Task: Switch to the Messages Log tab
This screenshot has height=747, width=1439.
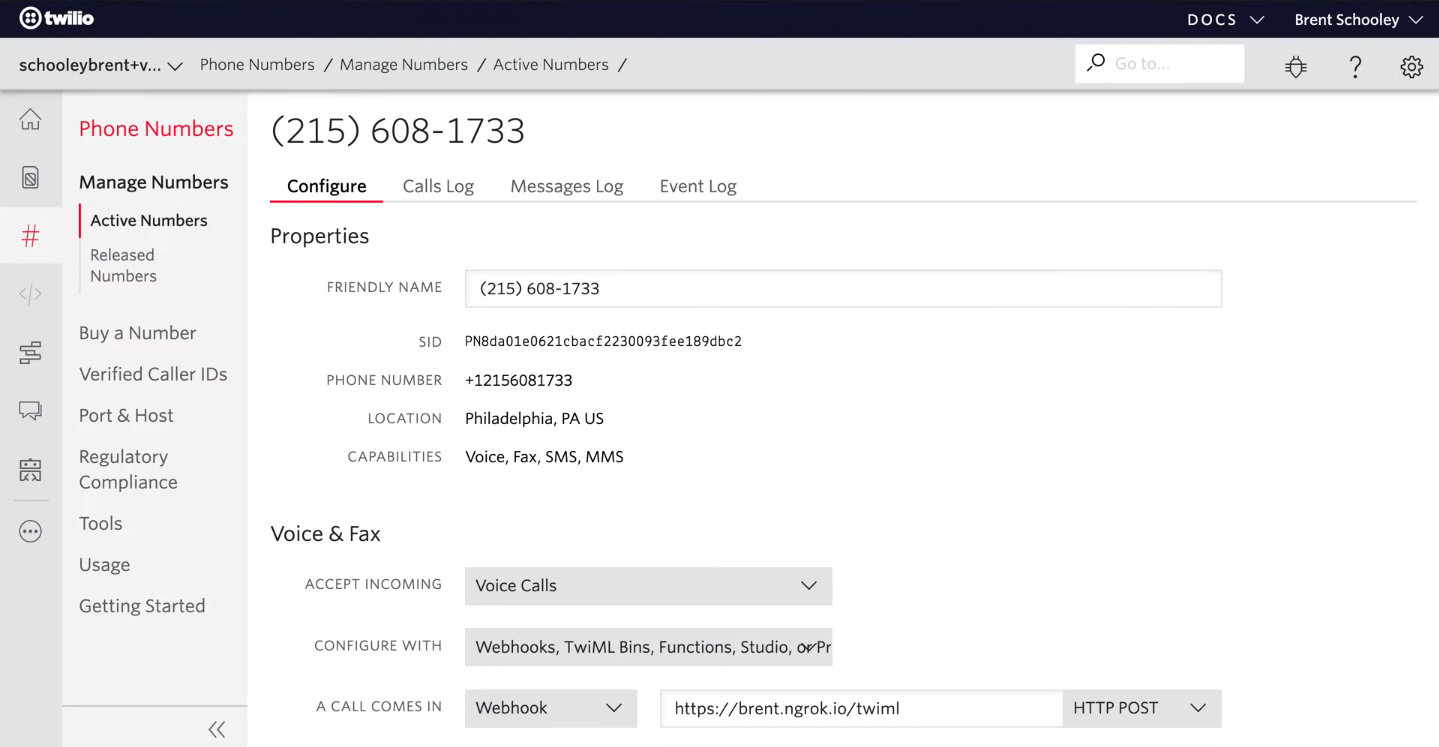Action: pos(566,186)
